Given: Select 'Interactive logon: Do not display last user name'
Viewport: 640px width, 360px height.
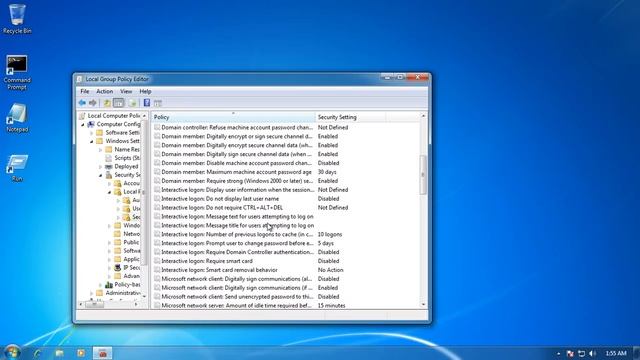Looking at the screenshot, I should [220, 199].
